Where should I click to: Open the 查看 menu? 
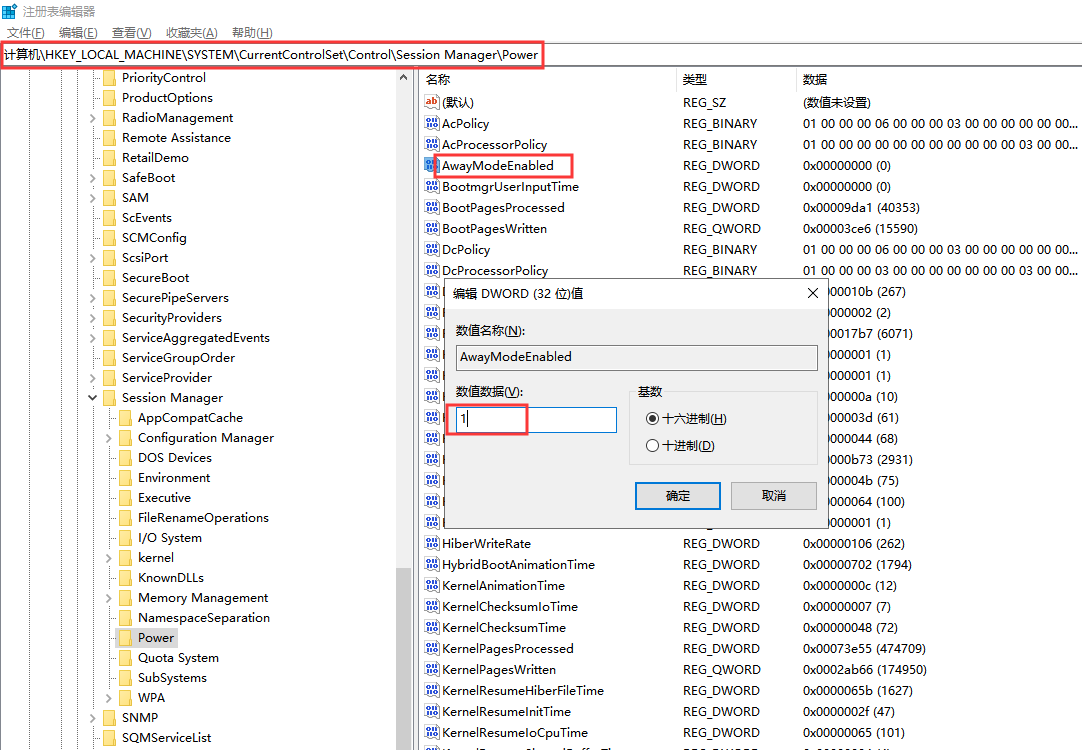click(130, 32)
